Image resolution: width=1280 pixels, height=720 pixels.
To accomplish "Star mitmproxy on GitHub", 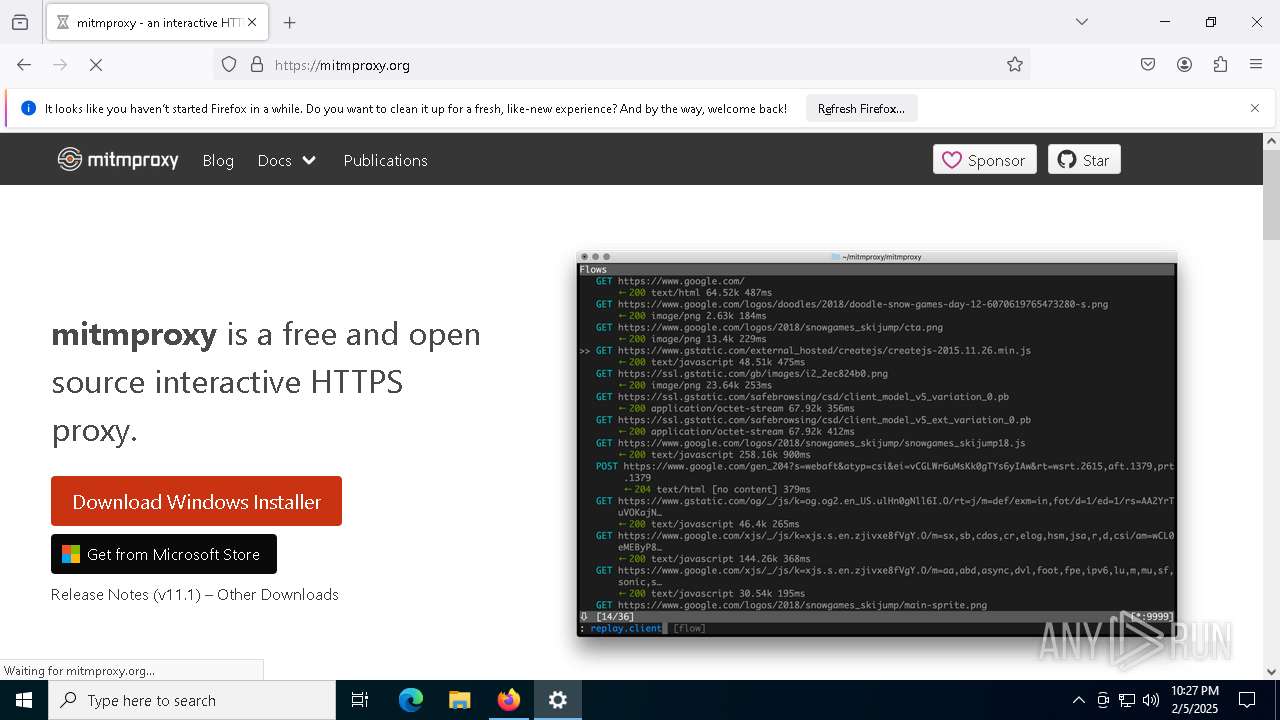I will click(x=1084, y=160).
